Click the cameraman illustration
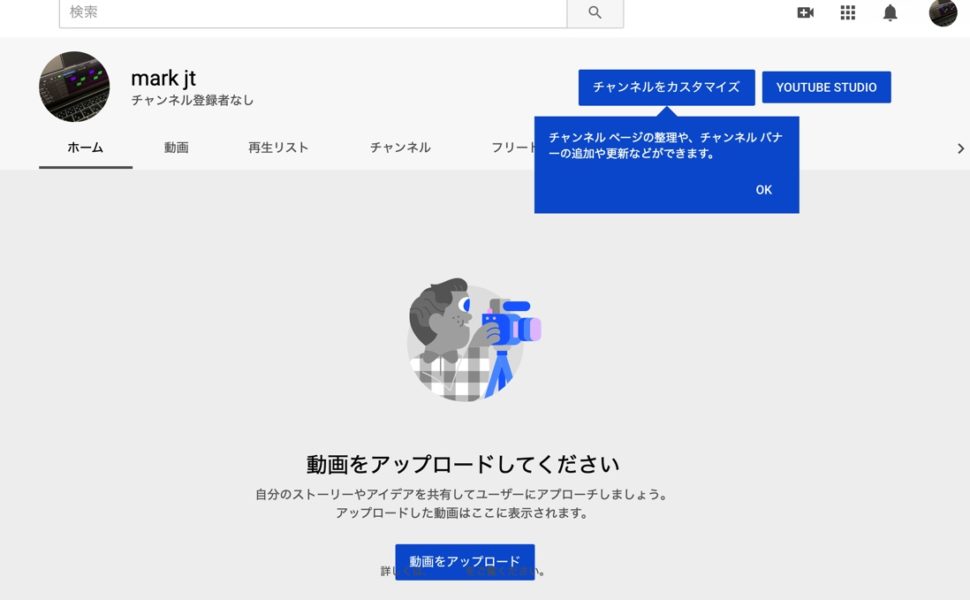Image resolution: width=970 pixels, height=600 pixels. [474, 339]
